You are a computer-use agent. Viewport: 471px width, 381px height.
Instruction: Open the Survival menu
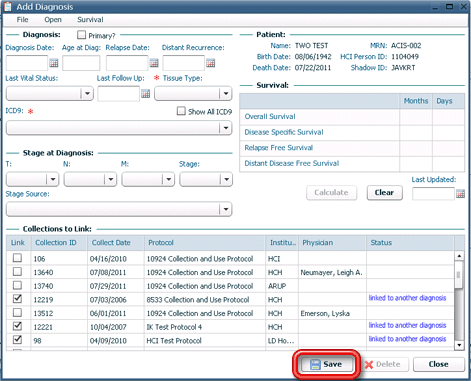click(x=90, y=20)
